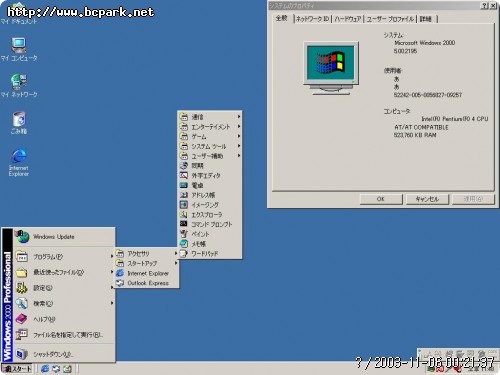Select プログラム(P) in the Start menu
Screen dimensions: 500x375
(64, 257)
